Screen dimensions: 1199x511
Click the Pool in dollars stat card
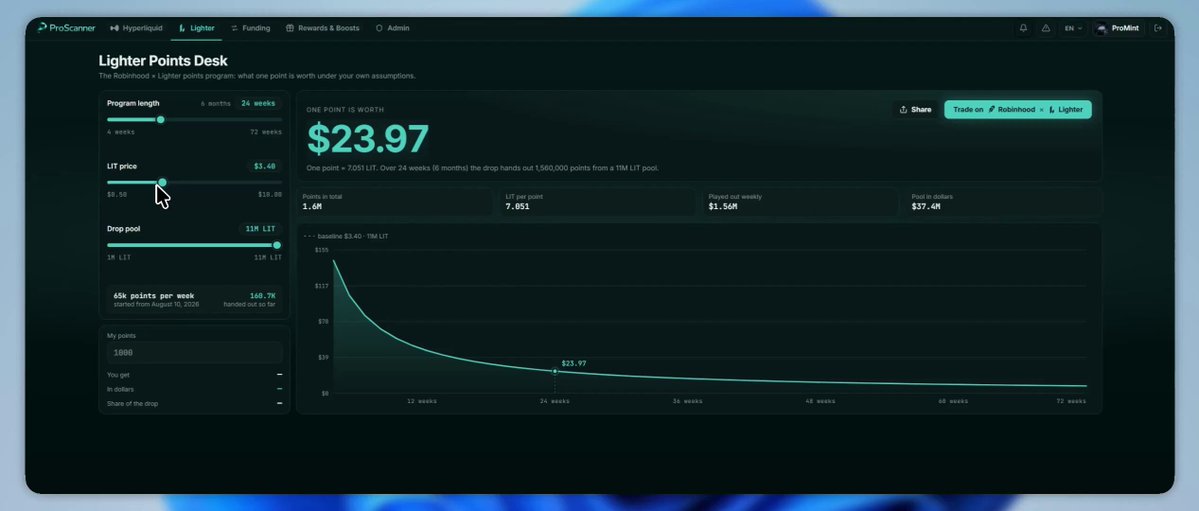click(1004, 202)
